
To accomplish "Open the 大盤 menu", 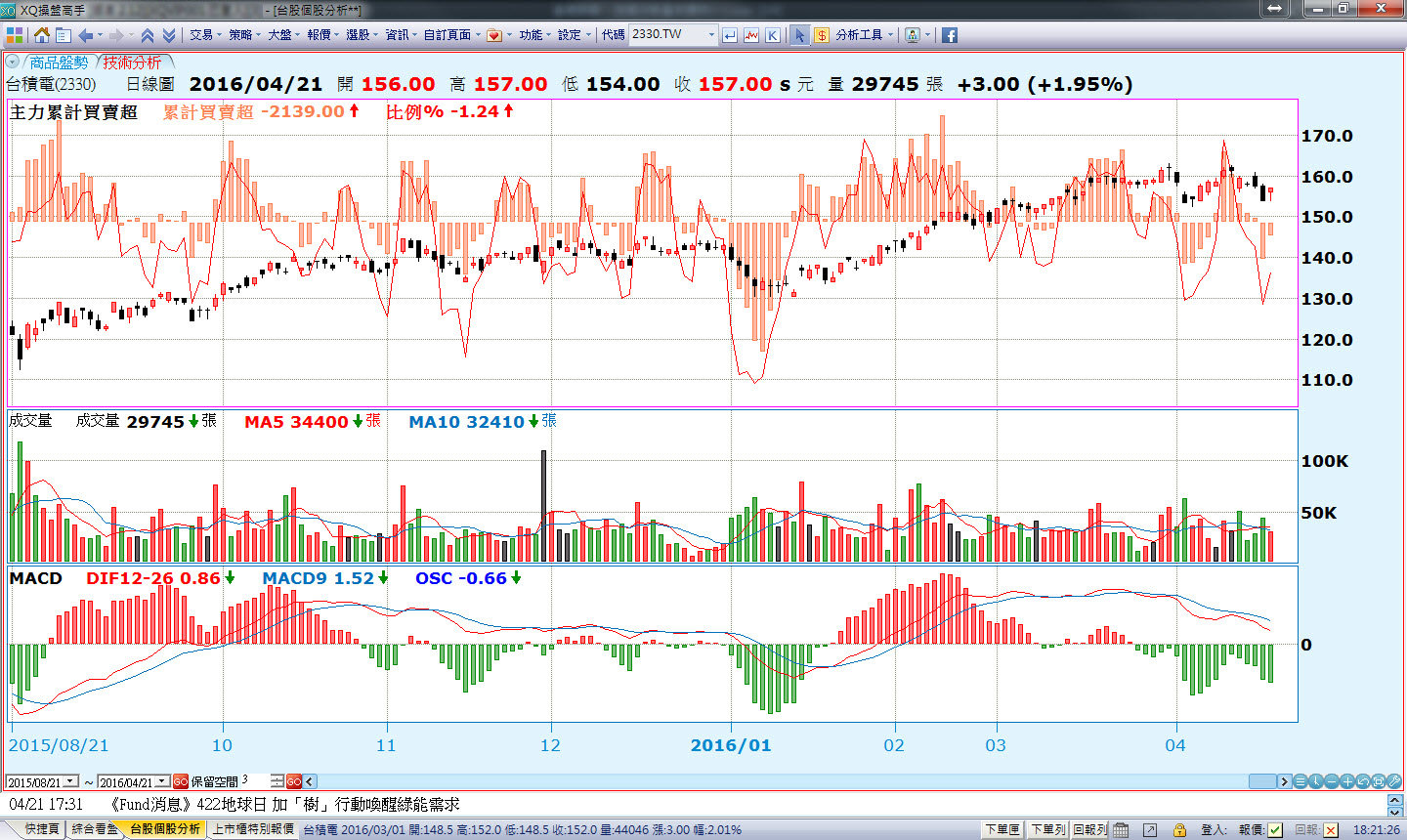I will [284, 35].
